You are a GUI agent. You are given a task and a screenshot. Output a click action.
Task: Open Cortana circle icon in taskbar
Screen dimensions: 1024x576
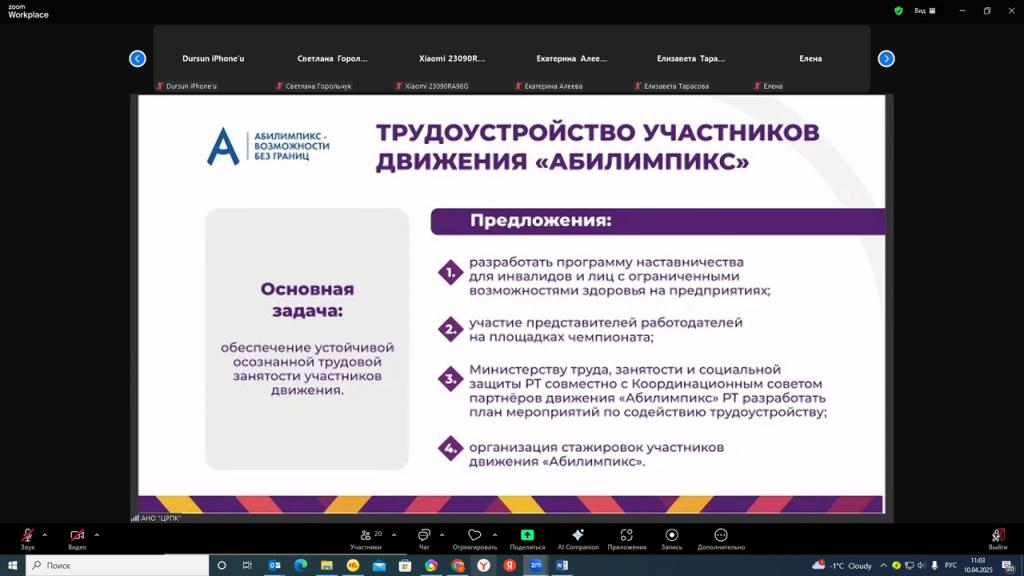[x=221, y=566]
